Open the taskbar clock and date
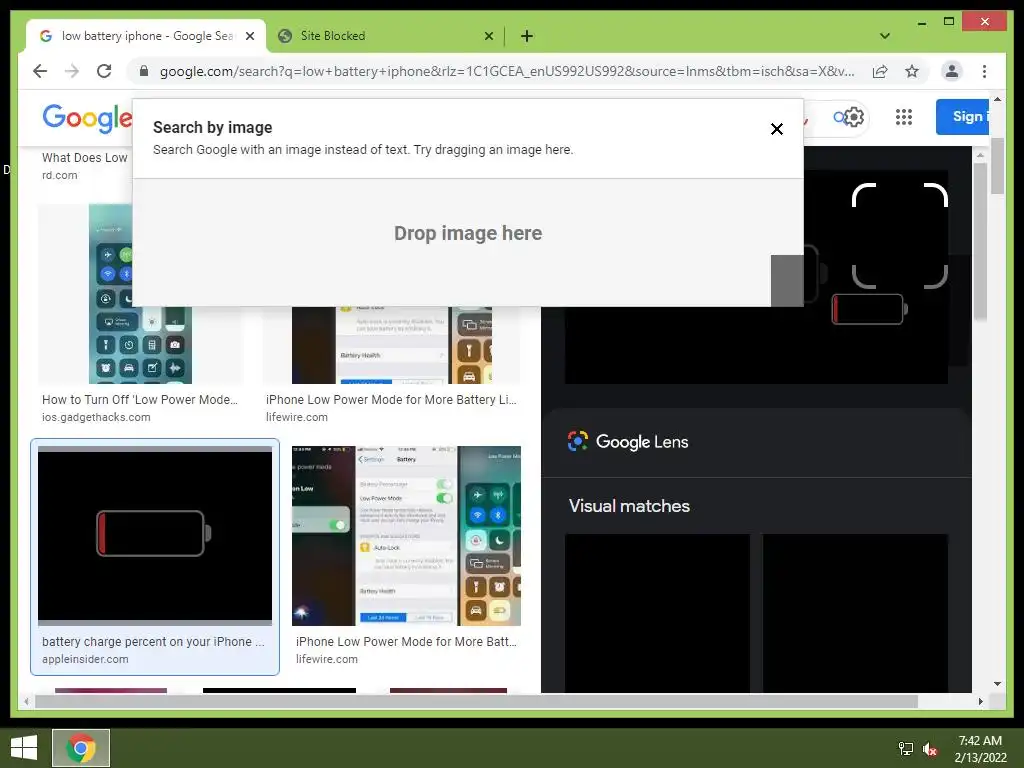This screenshot has height=768, width=1024. 980,748
